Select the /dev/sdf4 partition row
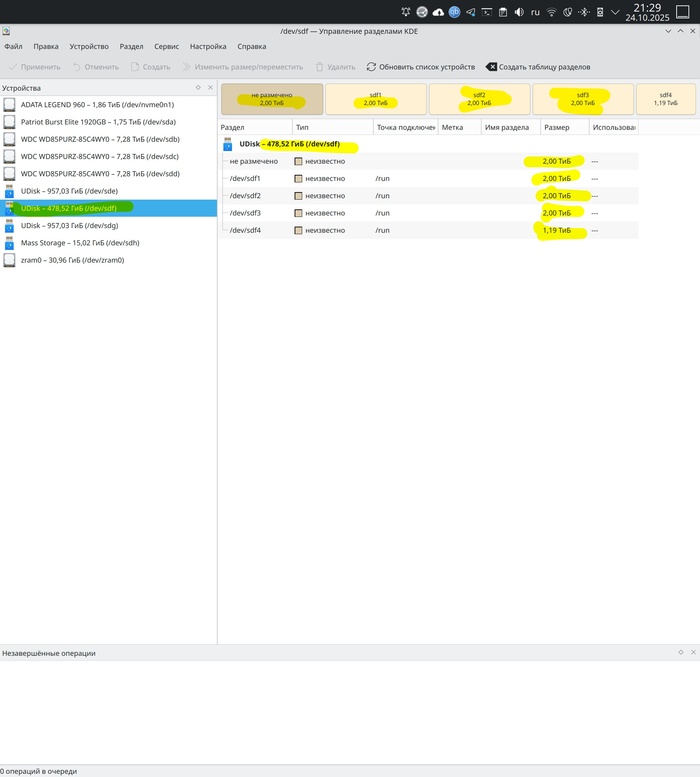The height and width of the screenshot is (777, 700). point(245,230)
